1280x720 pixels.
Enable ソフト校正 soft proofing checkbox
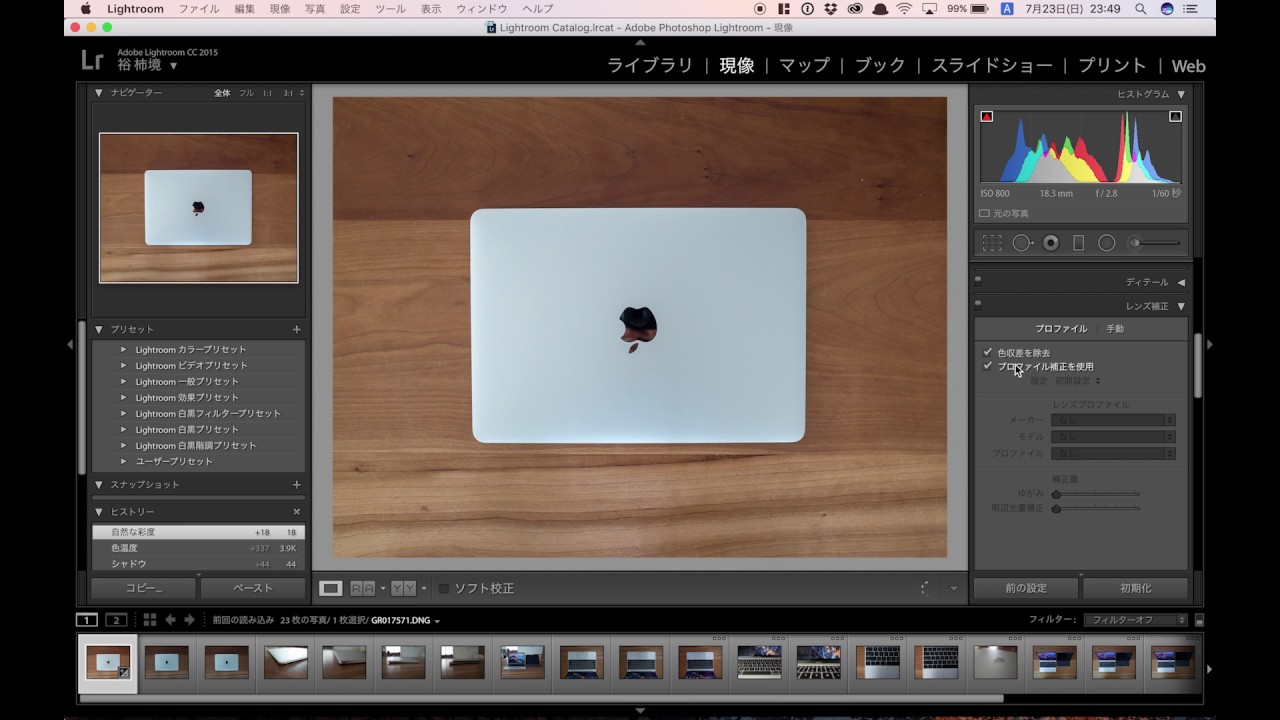pos(444,588)
